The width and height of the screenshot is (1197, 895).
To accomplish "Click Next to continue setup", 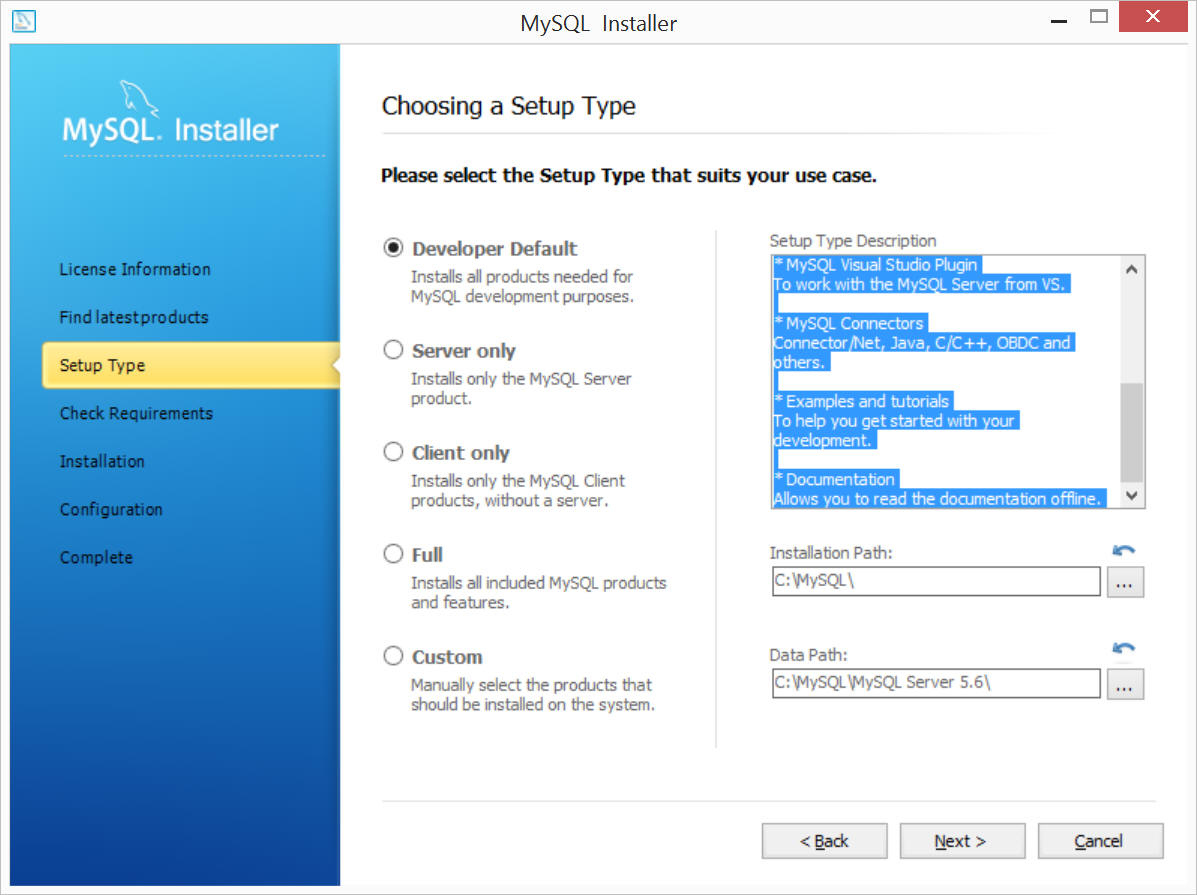I will (962, 841).
